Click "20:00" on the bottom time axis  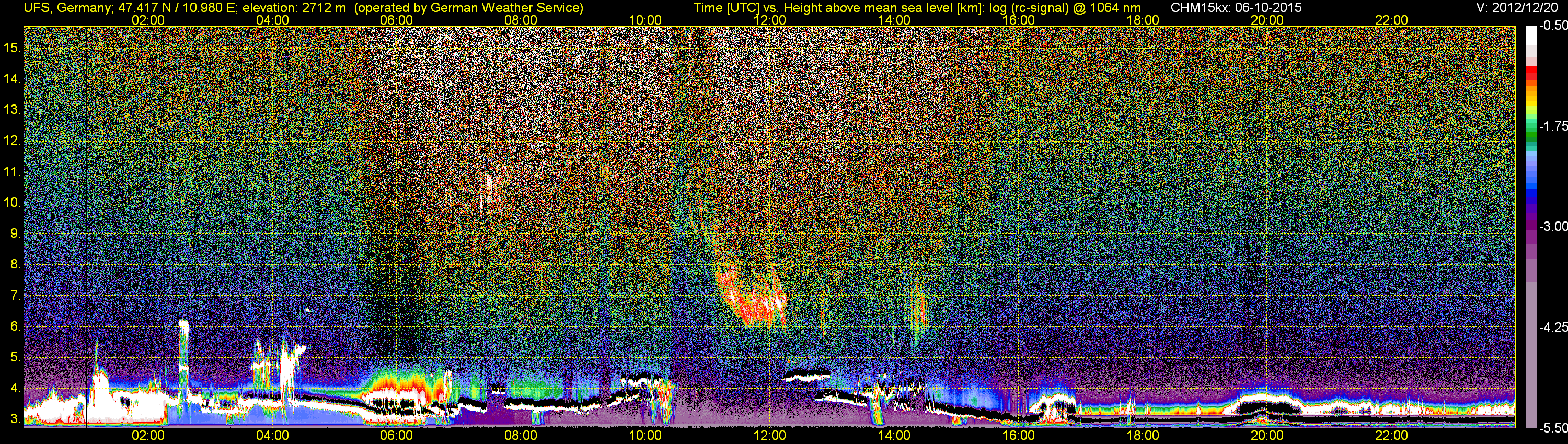(x=1267, y=436)
